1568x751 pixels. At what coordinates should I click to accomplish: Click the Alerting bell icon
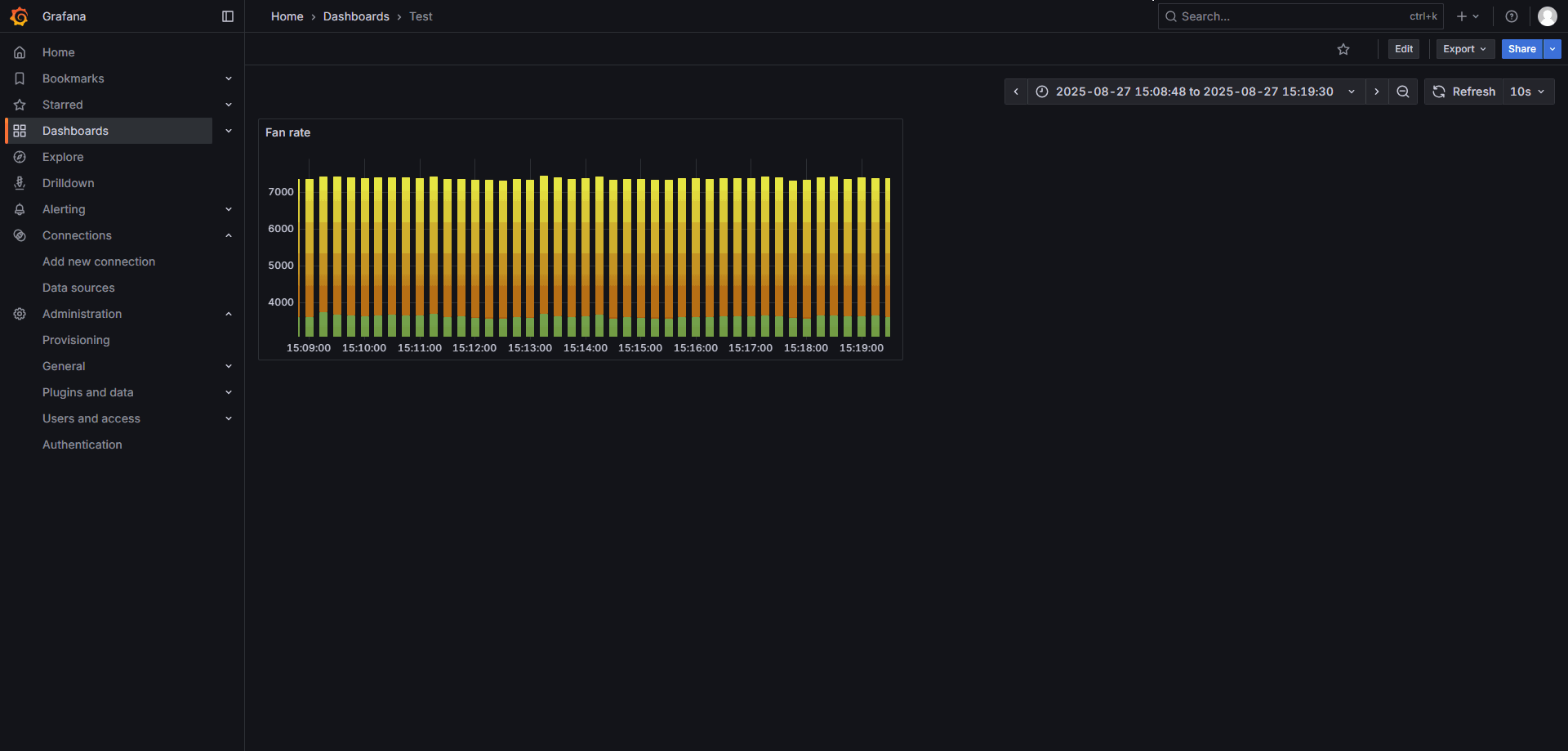pyautogui.click(x=20, y=209)
